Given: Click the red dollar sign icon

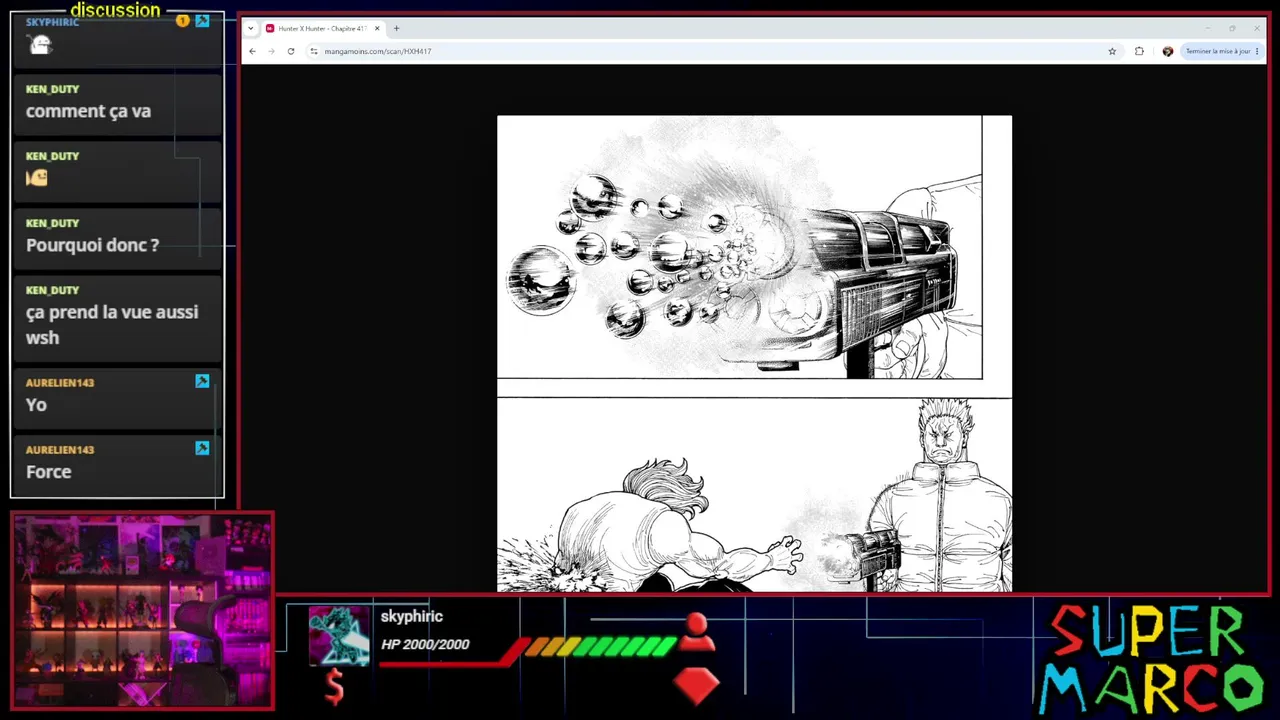Looking at the screenshot, I should (x=334, y=687).
